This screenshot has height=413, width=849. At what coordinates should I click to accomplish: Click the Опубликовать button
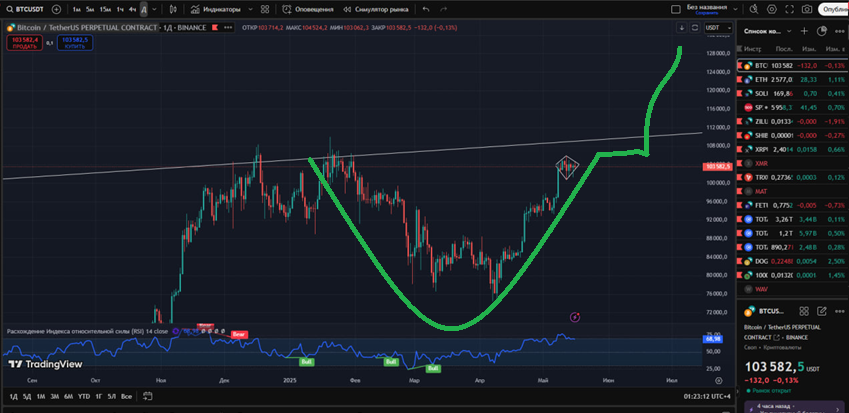833,9
